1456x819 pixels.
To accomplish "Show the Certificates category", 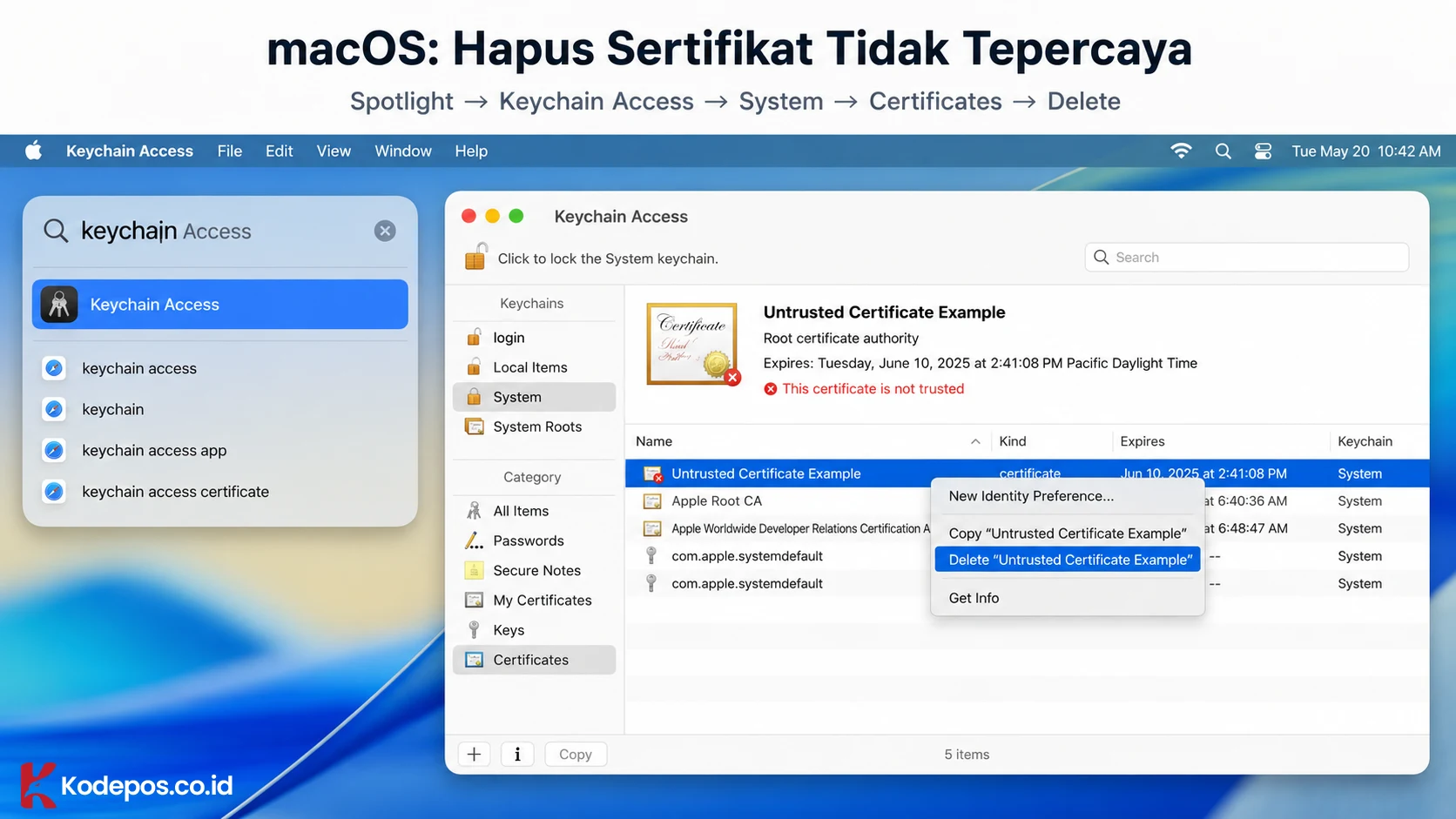I will coord(534,660).
